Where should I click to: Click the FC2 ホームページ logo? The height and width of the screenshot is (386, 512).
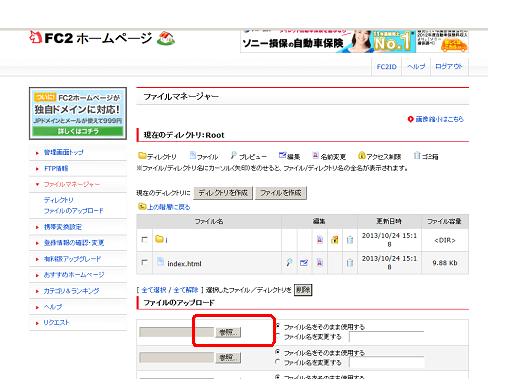pyautogui.click(x=91, y=38)
